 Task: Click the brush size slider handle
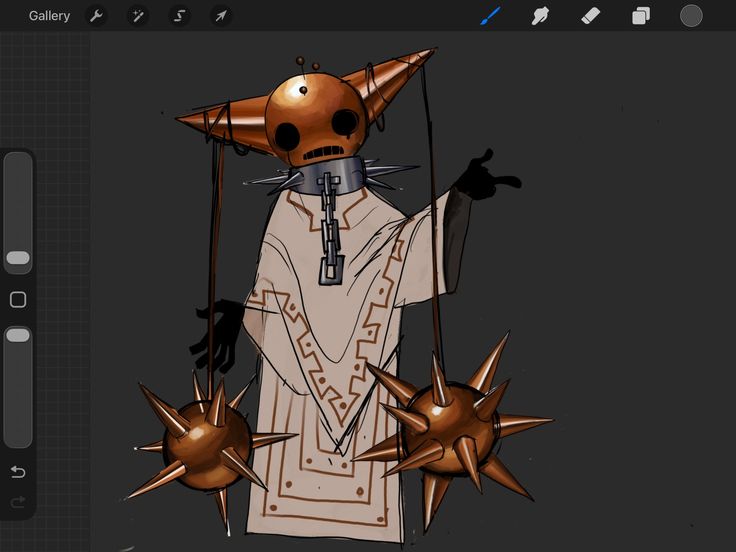tap(18, 258)
